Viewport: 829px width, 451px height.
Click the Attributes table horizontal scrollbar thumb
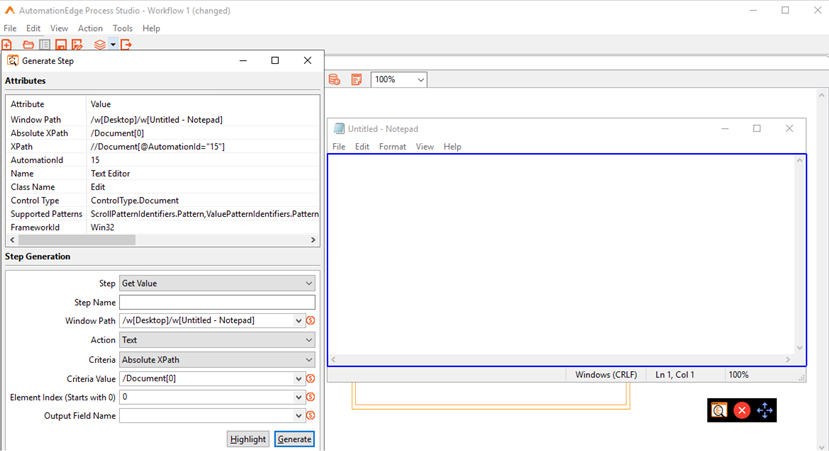(x=77, y=240)
